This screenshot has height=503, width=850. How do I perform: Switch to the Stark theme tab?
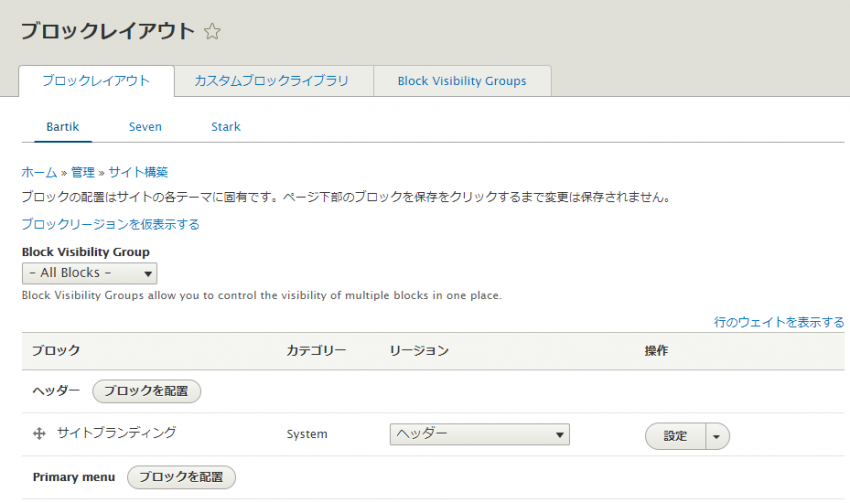coord(225,127)
